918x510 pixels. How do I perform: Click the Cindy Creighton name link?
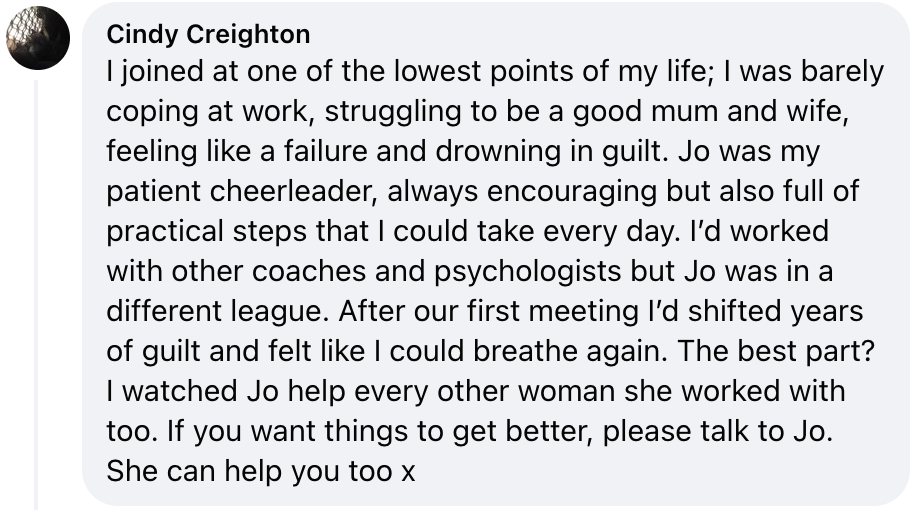pyautogui.click(x=208, y=34)
